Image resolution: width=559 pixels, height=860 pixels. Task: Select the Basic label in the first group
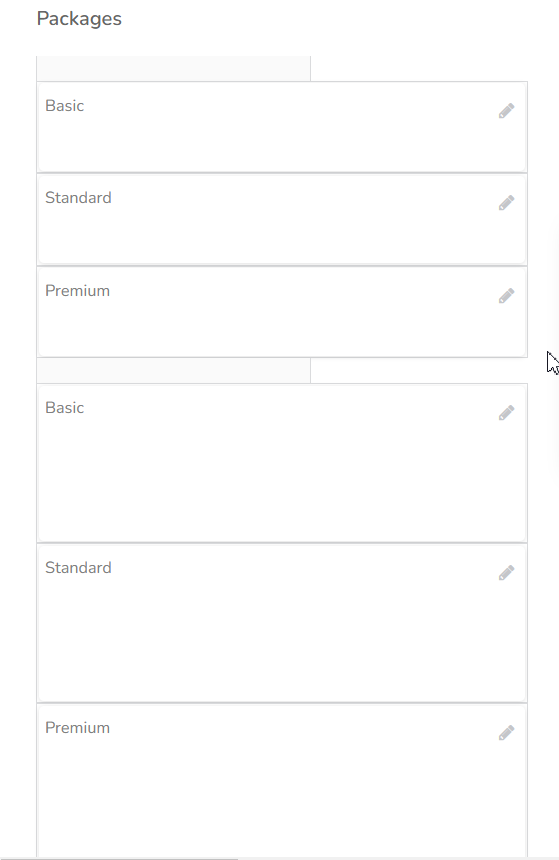(x=65, y=105)
